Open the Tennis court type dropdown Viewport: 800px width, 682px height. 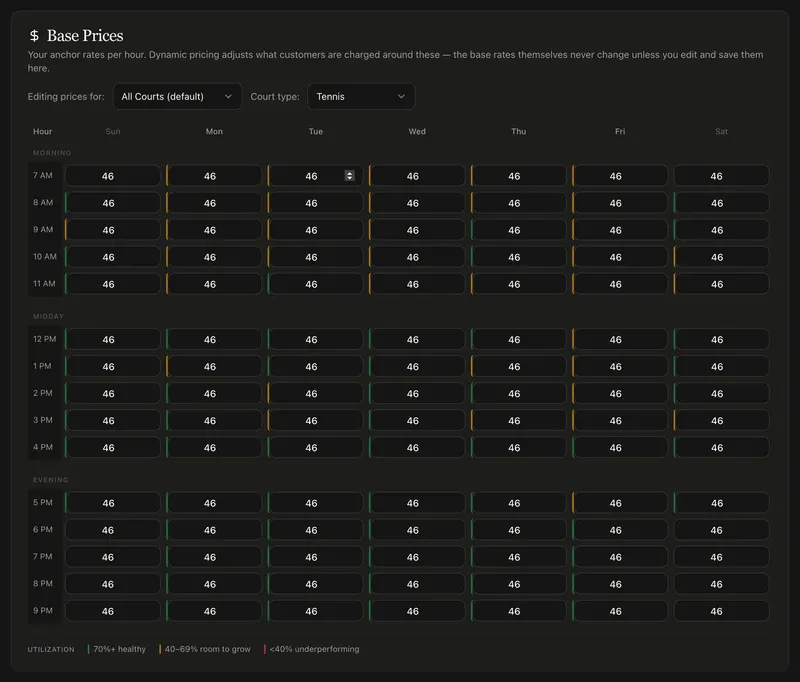(x=361, y=96)
